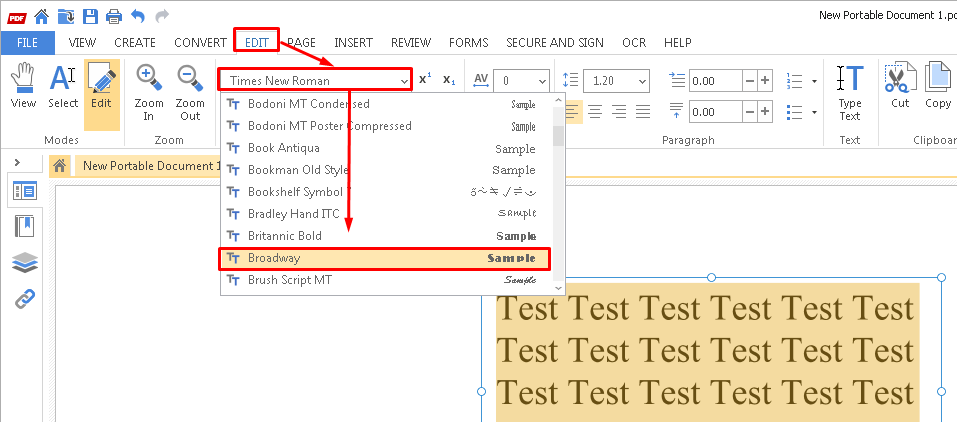957x422 pixels.
Task: Open file via folder icon in quick access toolbar
Action: [x=66, y=15]
